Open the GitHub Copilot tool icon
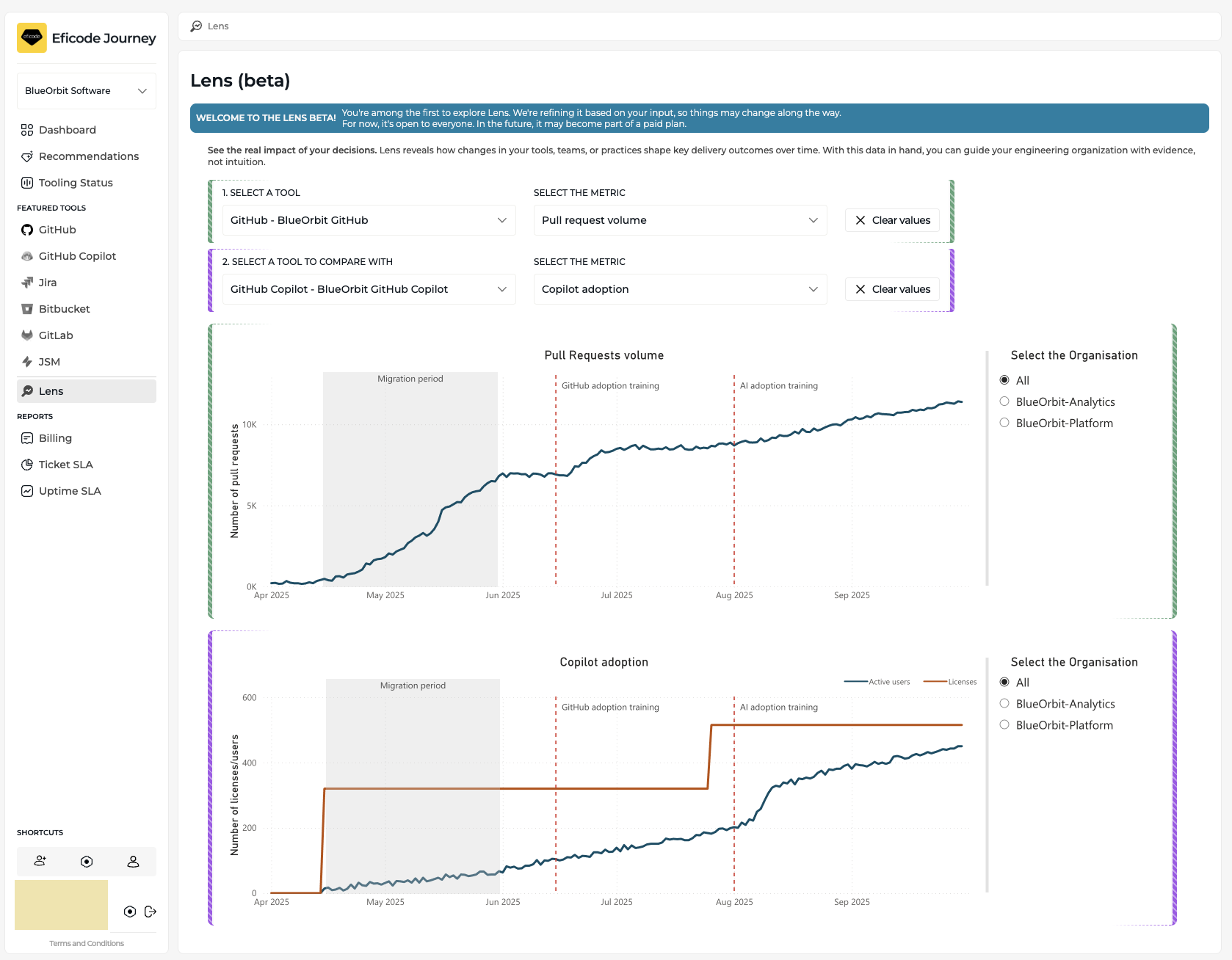Viewport: 1232px width, 960px height. pyautogui.click(x=27, y=256)
